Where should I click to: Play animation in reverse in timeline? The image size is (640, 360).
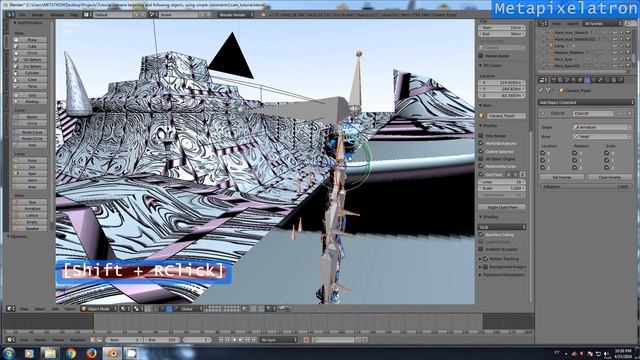coord(235,340)
